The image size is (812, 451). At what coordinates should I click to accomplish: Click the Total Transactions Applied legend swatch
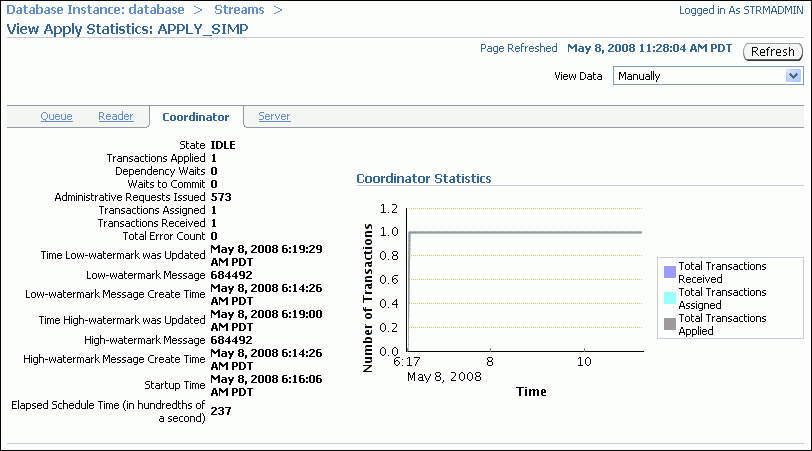[x=670, y=324]
